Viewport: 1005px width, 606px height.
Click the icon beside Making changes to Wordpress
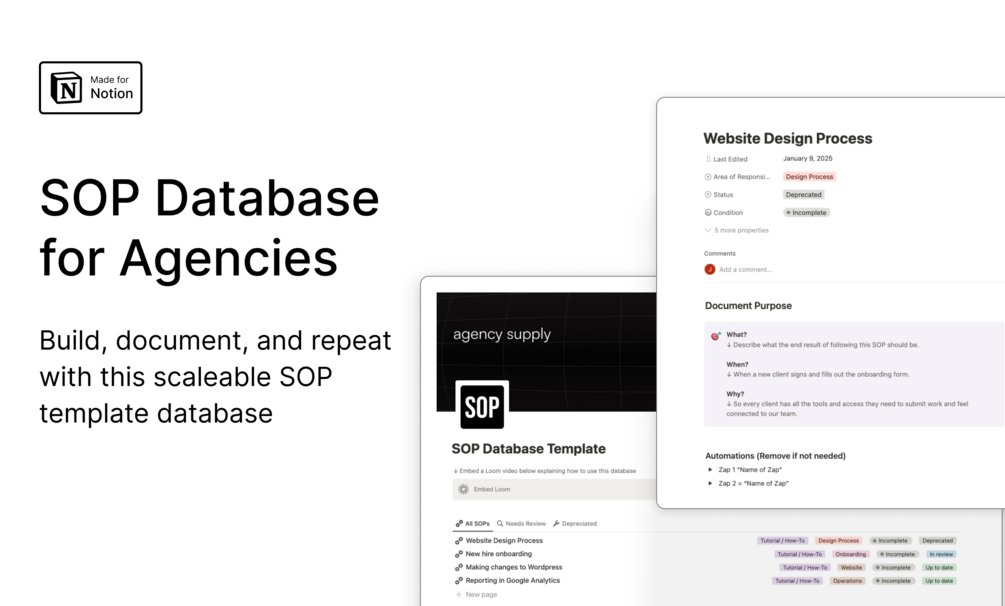tap(459, 568)
